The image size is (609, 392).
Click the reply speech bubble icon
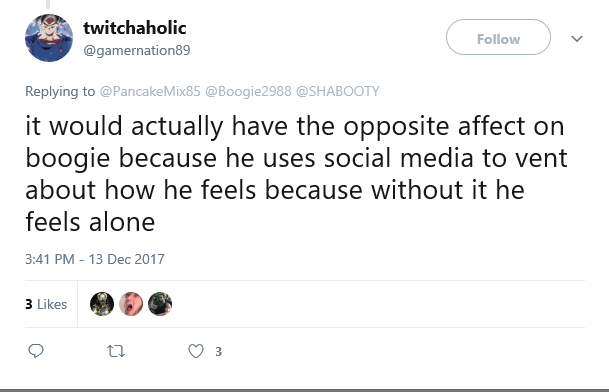tap(36, 351)
